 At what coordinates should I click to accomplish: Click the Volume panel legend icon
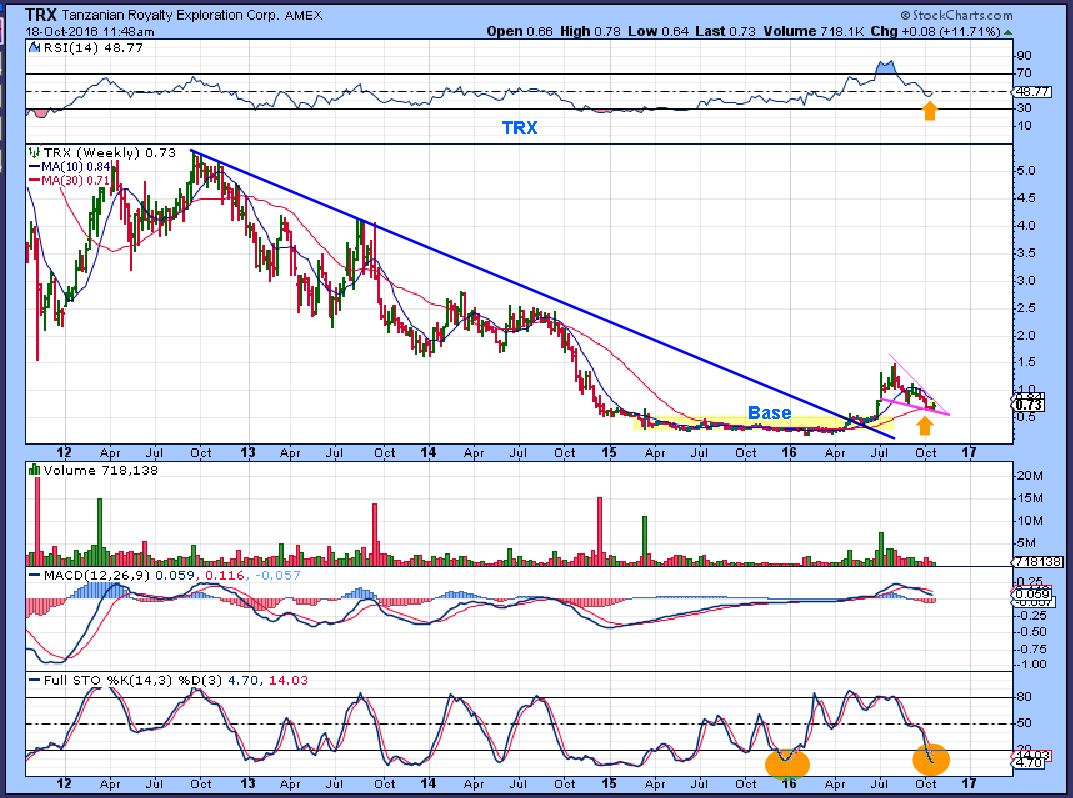(33, 470)
